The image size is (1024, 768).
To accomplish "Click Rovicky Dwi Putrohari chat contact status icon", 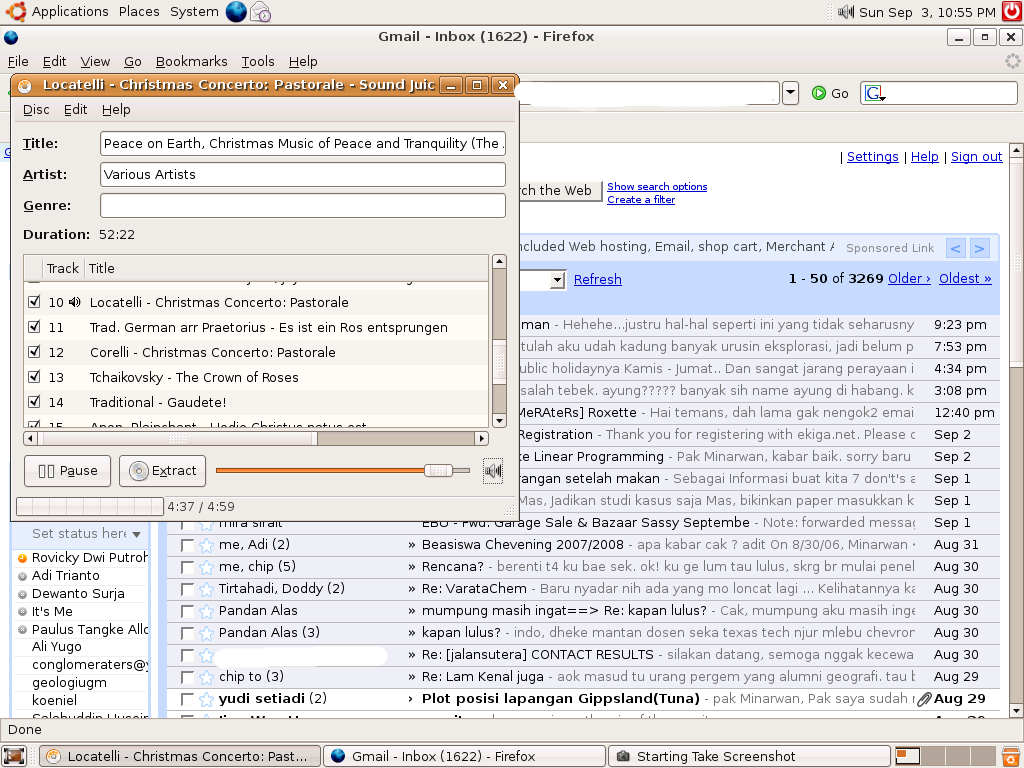I will [x=22, y=558].
